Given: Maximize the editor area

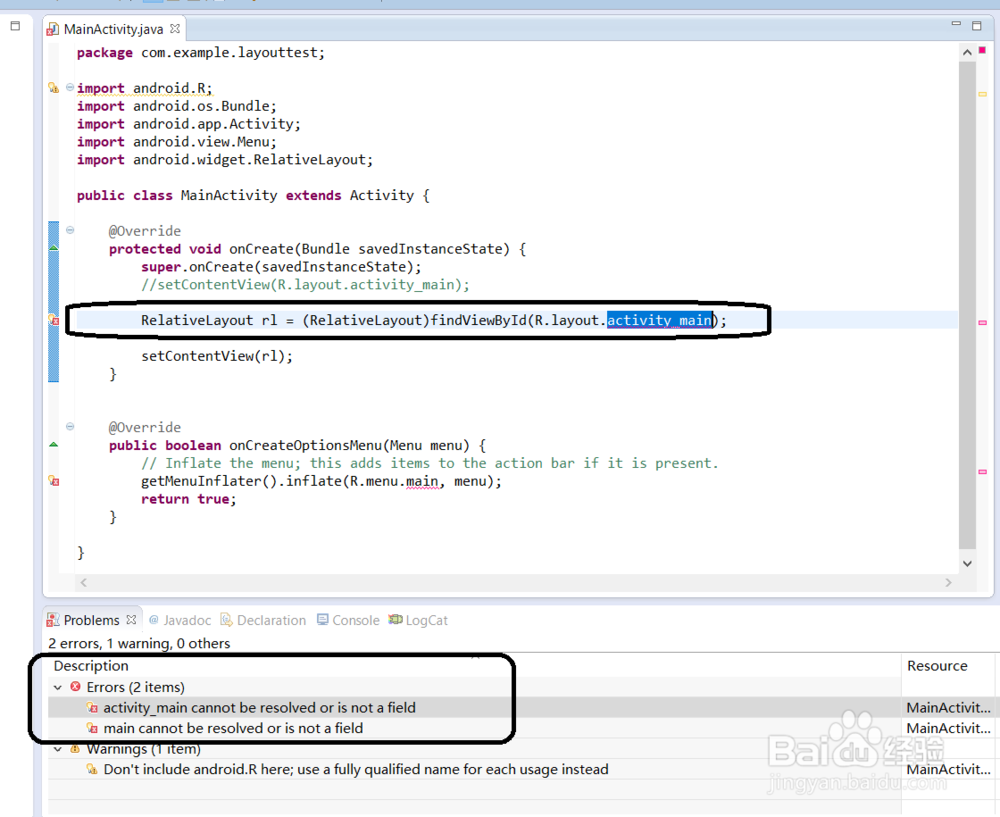Looking at the screenshot, I should (x=976, y=26).
